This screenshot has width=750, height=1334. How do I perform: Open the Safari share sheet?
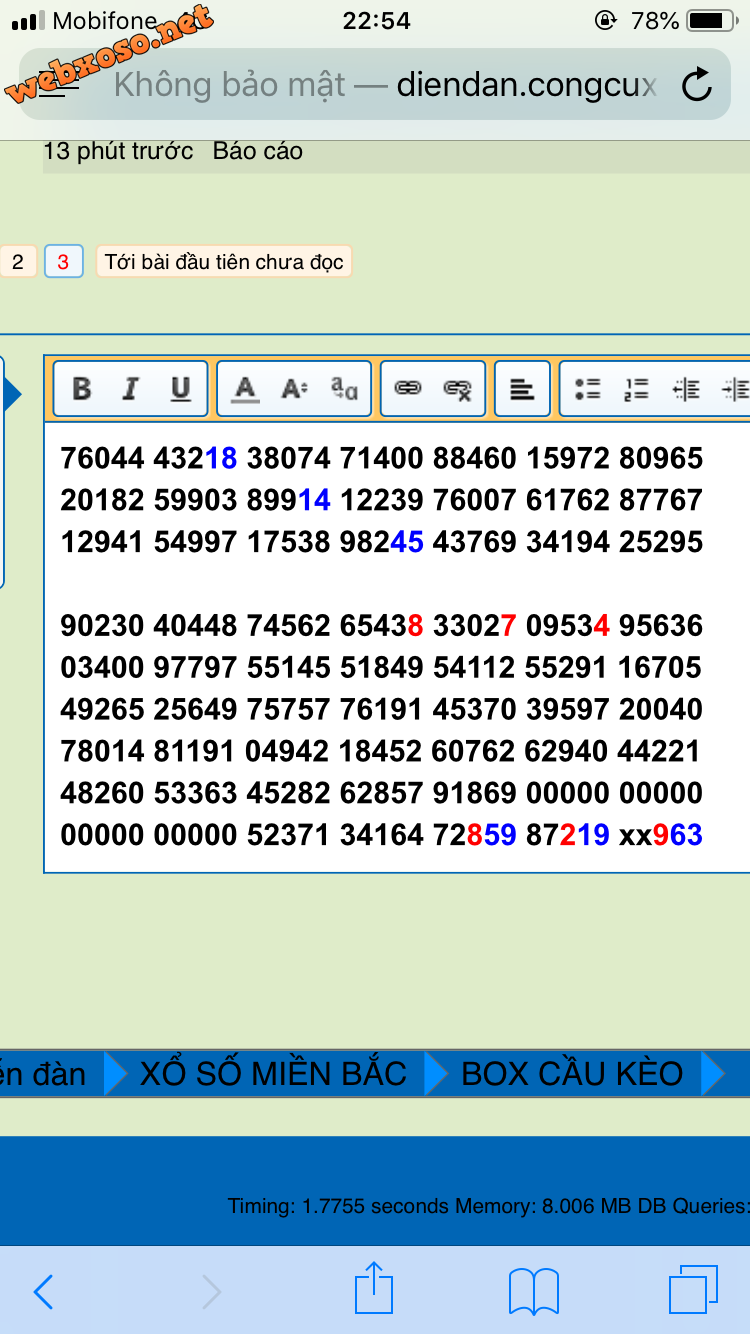point(374,1288)
